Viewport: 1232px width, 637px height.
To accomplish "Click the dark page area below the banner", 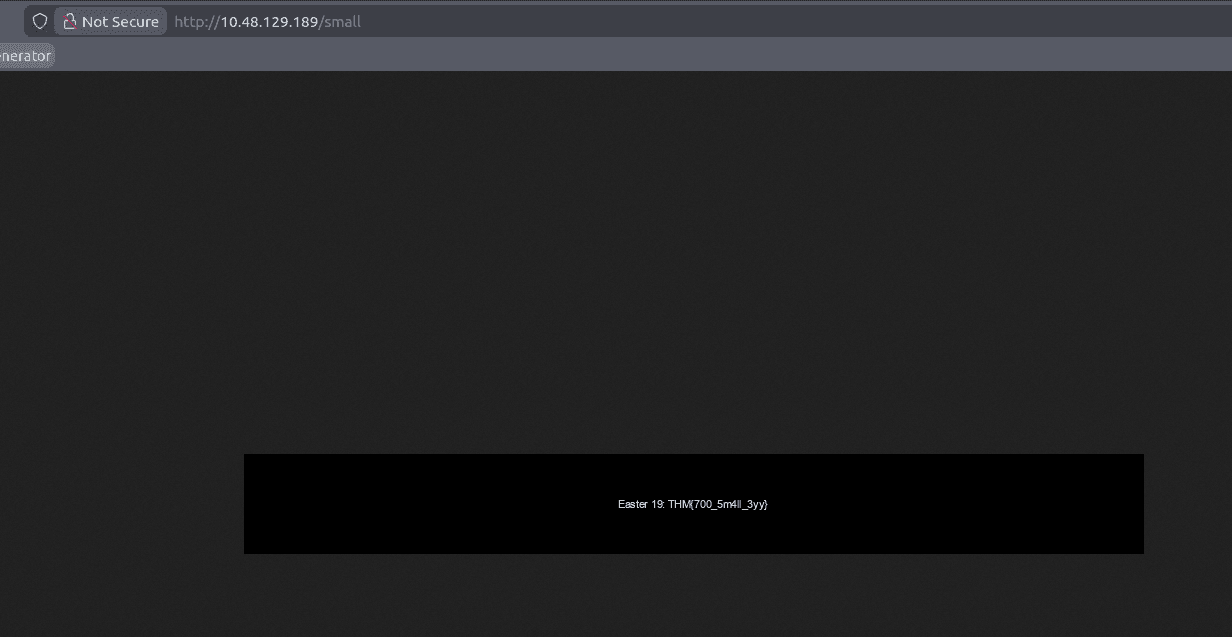I will coord(616,595).
